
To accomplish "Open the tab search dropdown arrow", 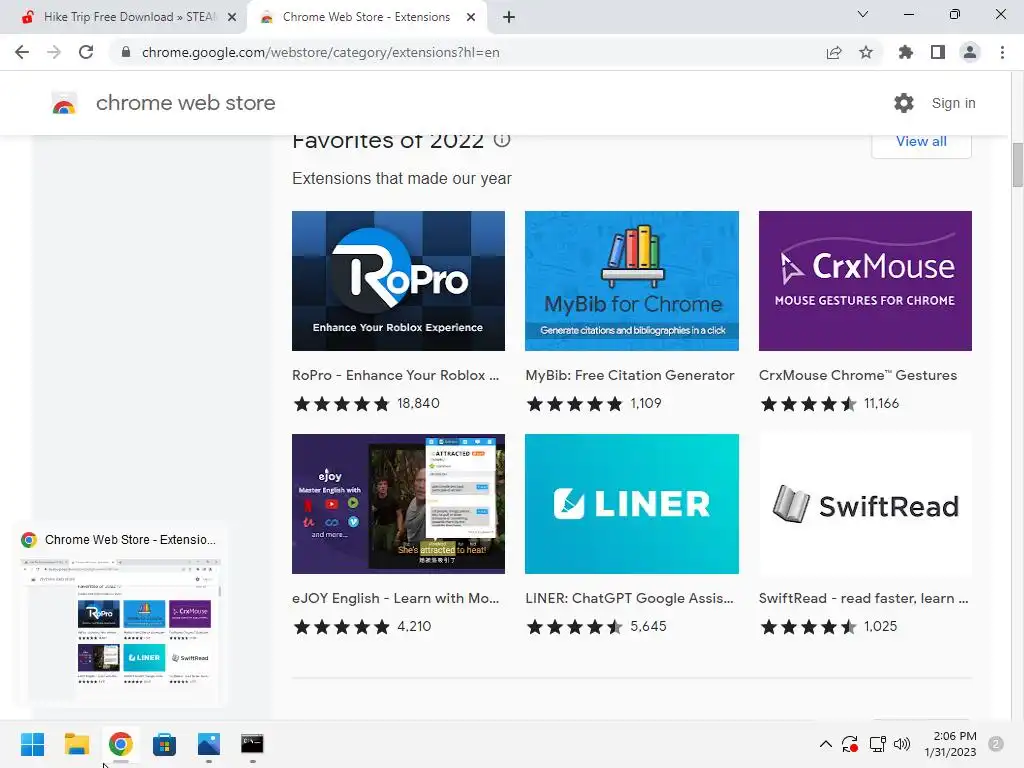I will [863, 14].
